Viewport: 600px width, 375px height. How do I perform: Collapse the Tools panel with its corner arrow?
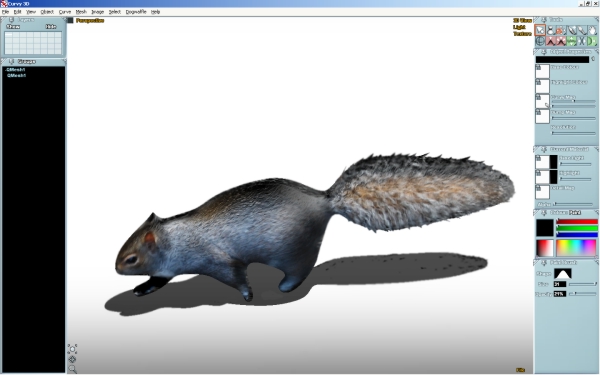[x=597, y=19]
